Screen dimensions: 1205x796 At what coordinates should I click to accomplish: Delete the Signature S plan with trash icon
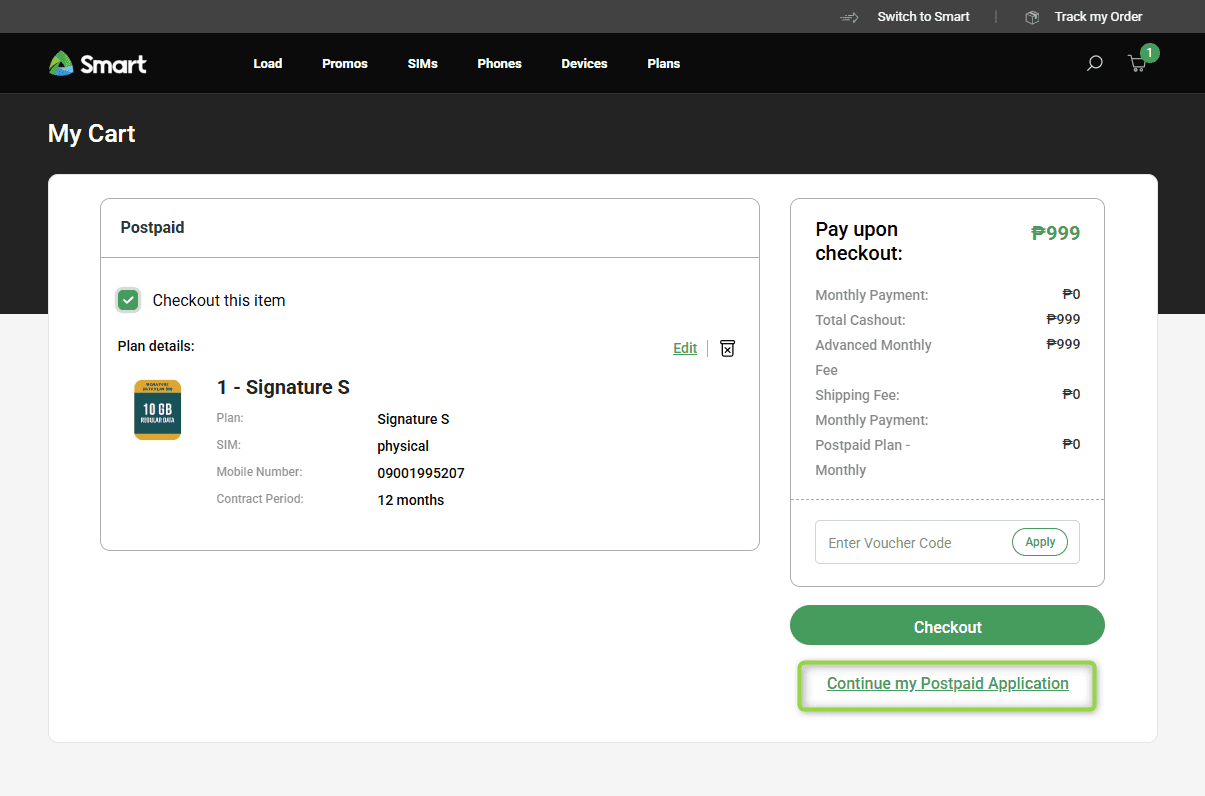[x=728, y=348]
